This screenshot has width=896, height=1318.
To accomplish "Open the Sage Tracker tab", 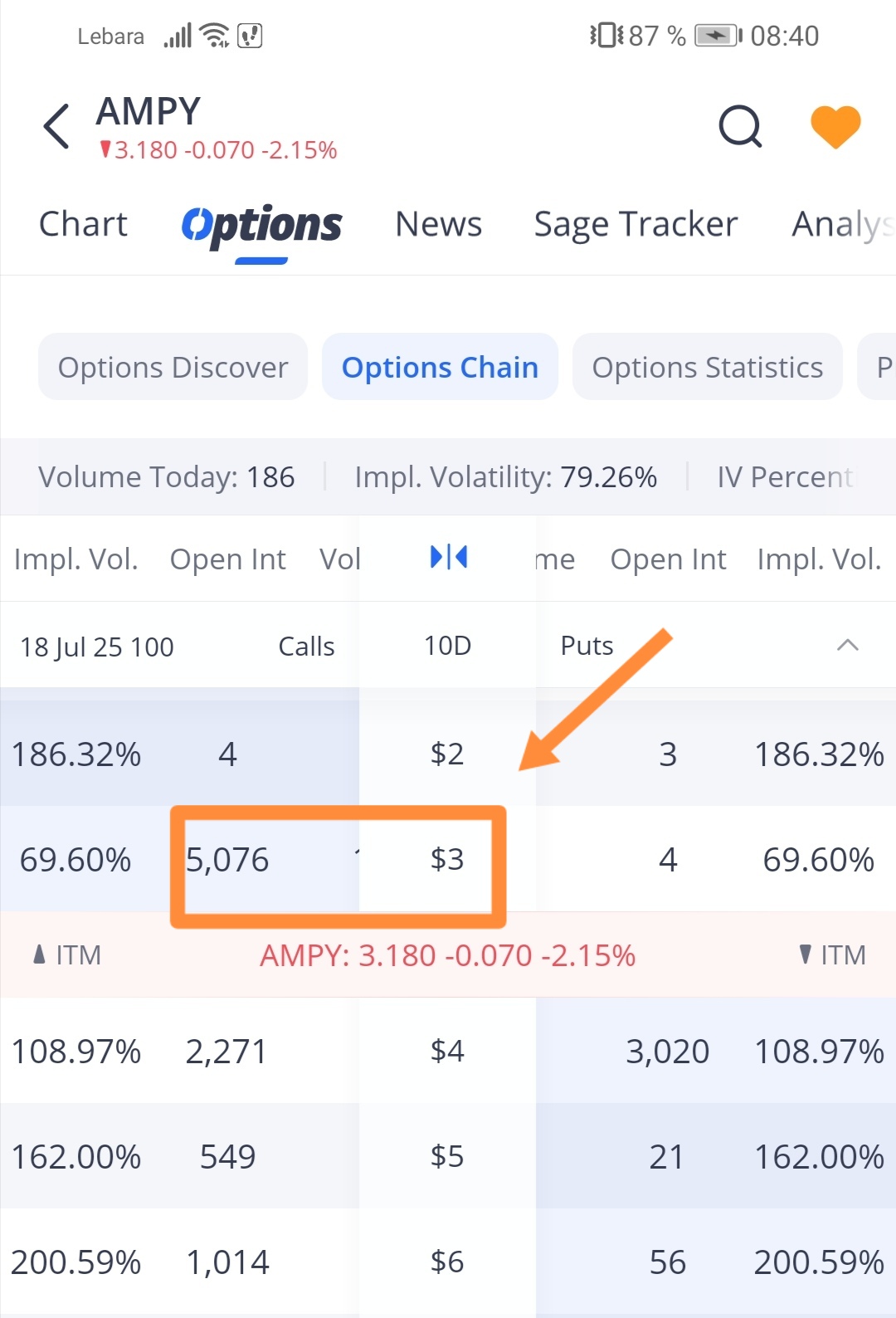I will point(635,224).
